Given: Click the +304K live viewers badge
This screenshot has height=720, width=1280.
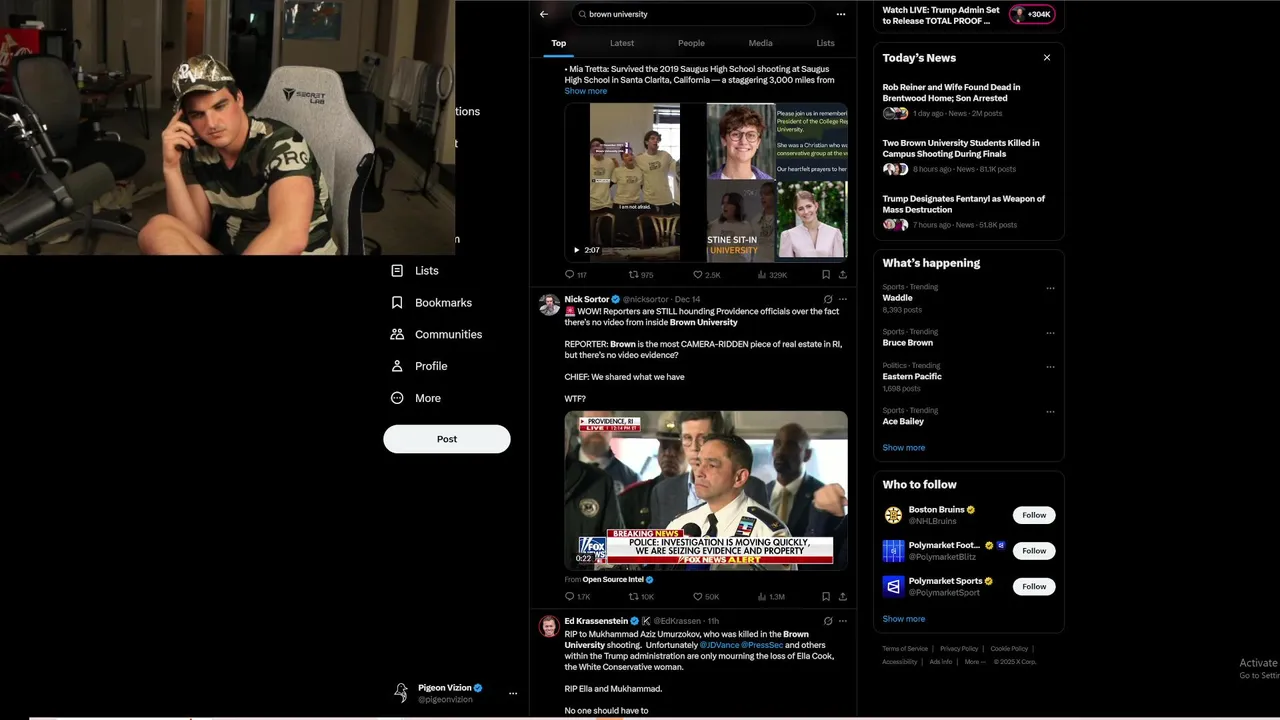Looking at the screenshot, I should (x=1032, y=14).
